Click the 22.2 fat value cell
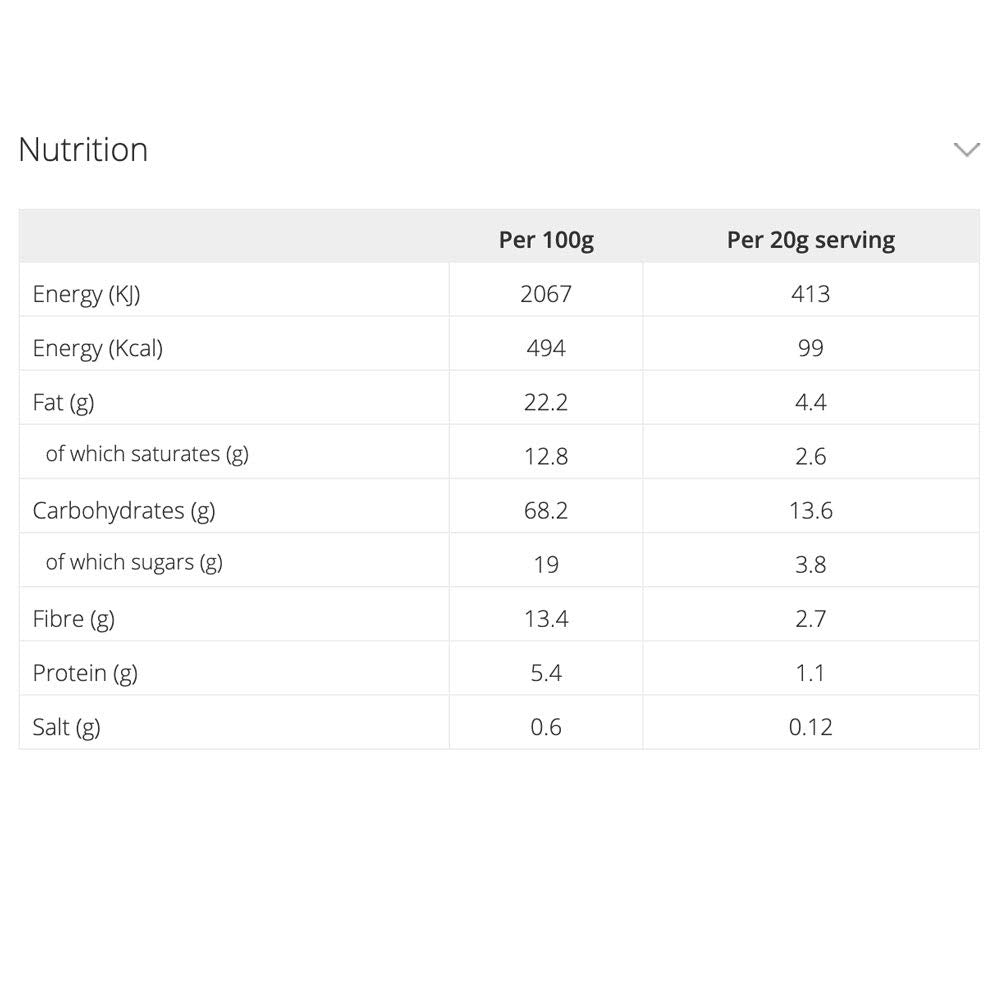 pos(546,402)
